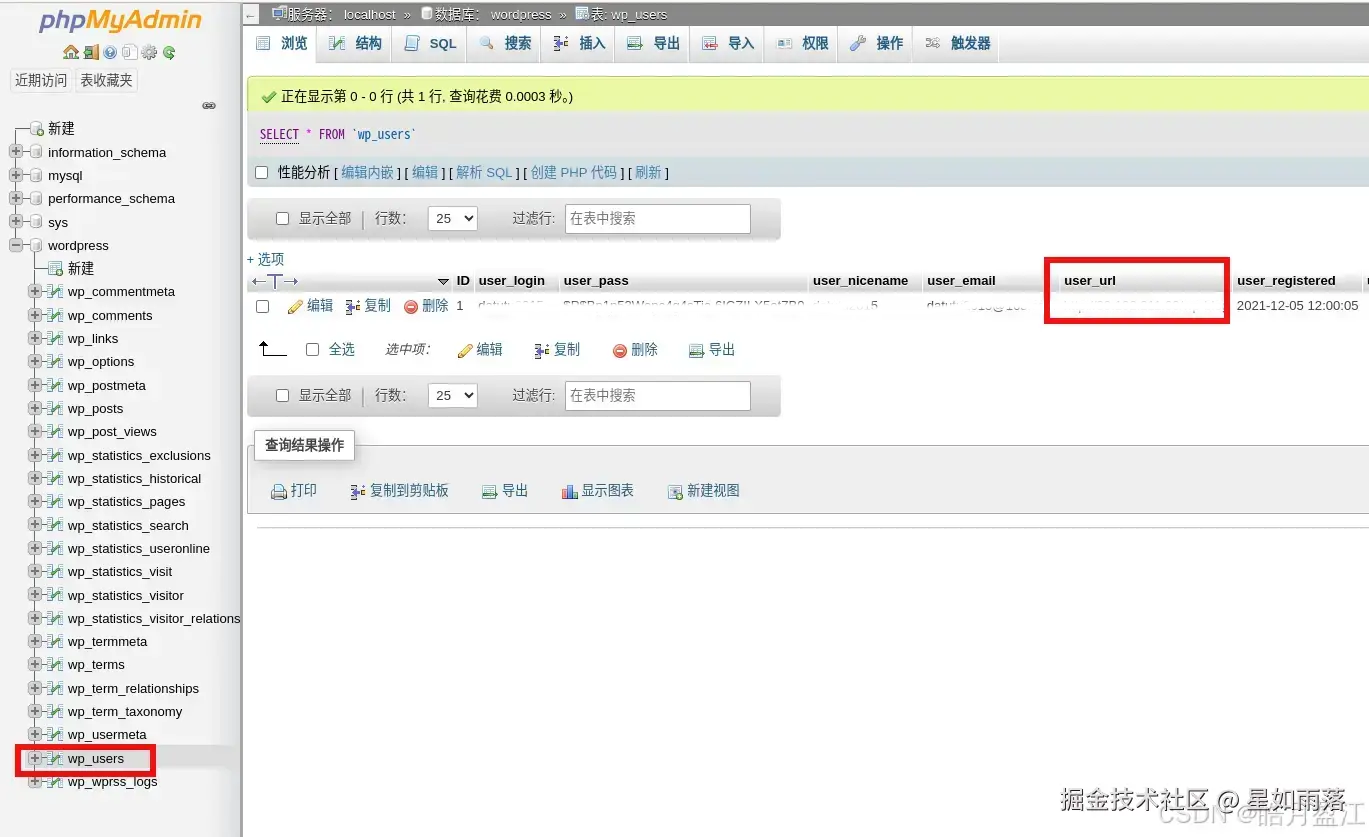Open the blue question mark documentation icon
The width and height of the screenshot is (1369, 837).
coord(110,52)
